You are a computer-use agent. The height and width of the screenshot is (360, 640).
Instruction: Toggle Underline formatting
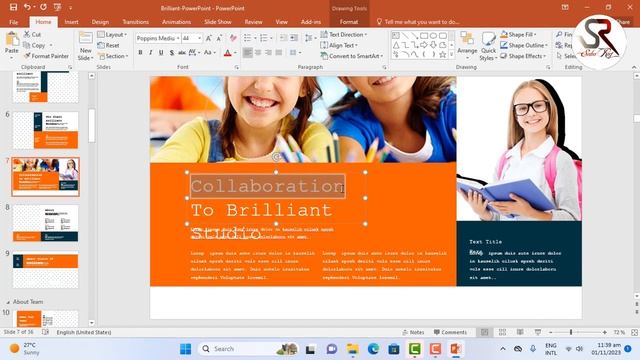[161, 53]
